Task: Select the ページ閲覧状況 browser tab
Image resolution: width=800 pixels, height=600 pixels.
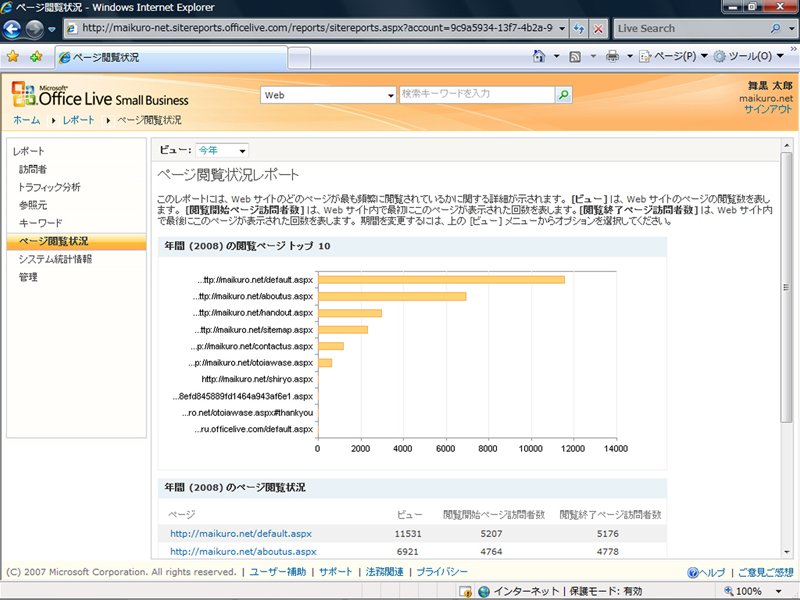Action: point(171,57)
